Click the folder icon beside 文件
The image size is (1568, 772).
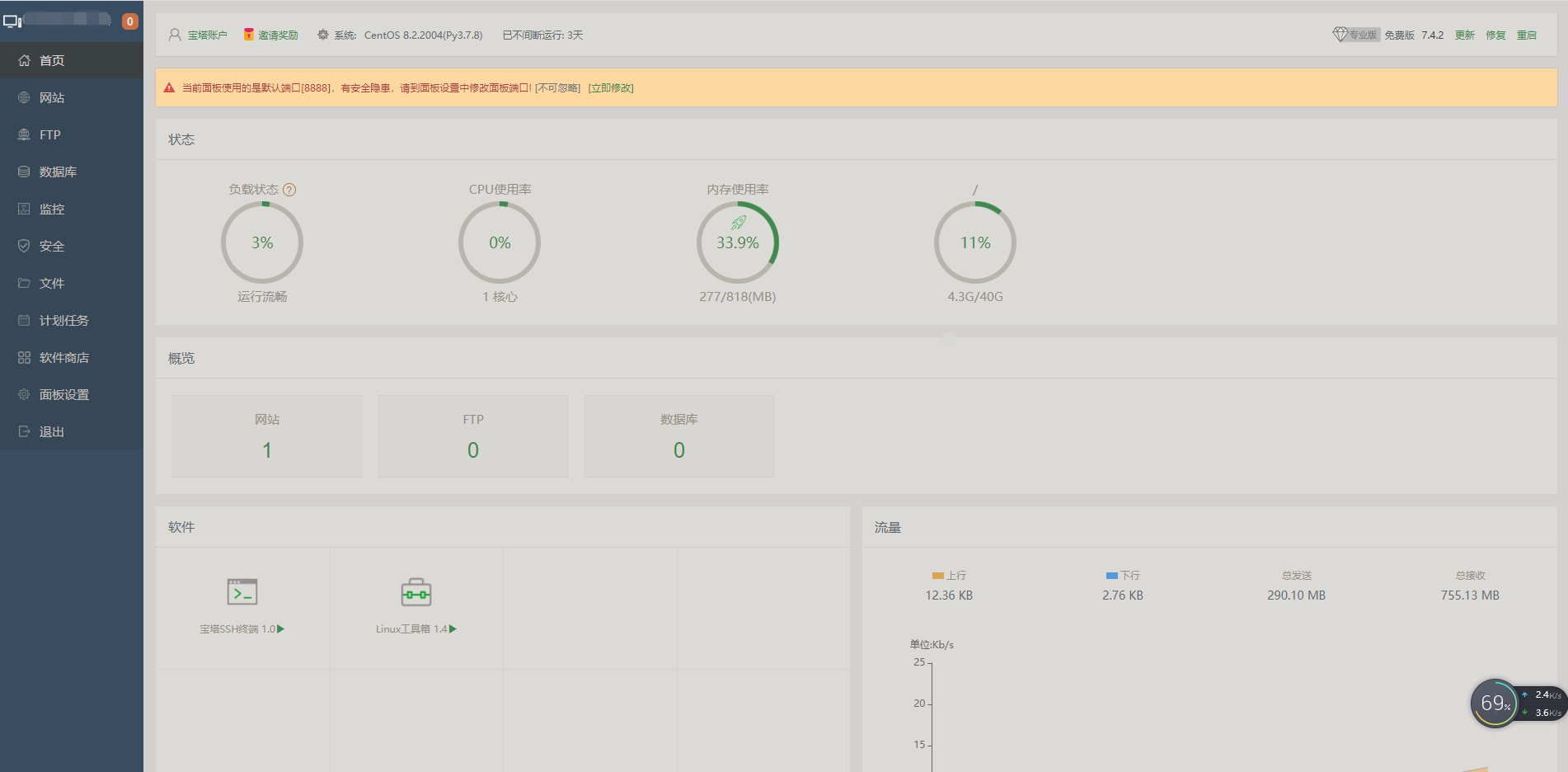coord(24,283)
